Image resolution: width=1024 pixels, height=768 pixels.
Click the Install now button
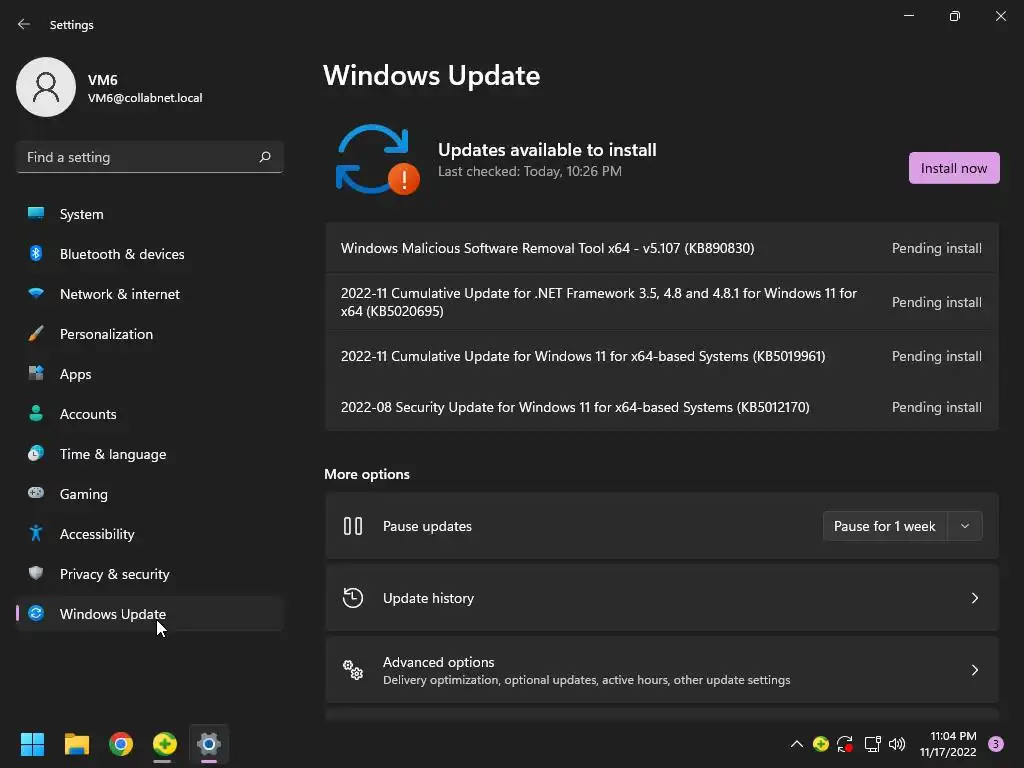(x=953, y=168)
